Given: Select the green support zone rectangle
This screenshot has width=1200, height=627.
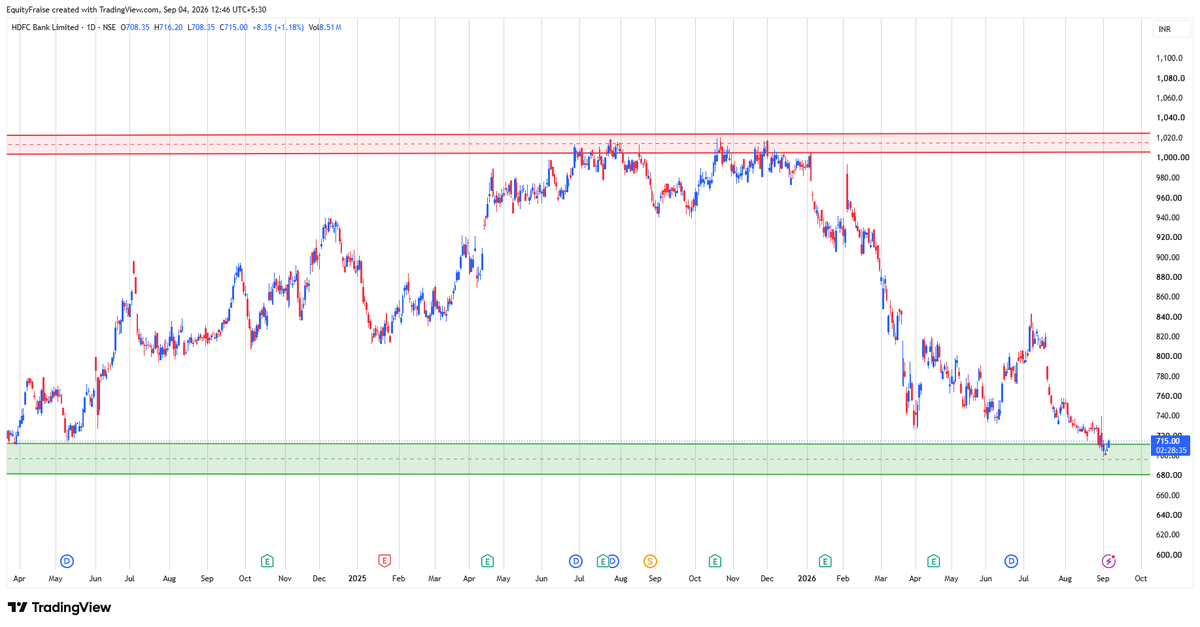Looking at the screenshot, I should [578, 459].
